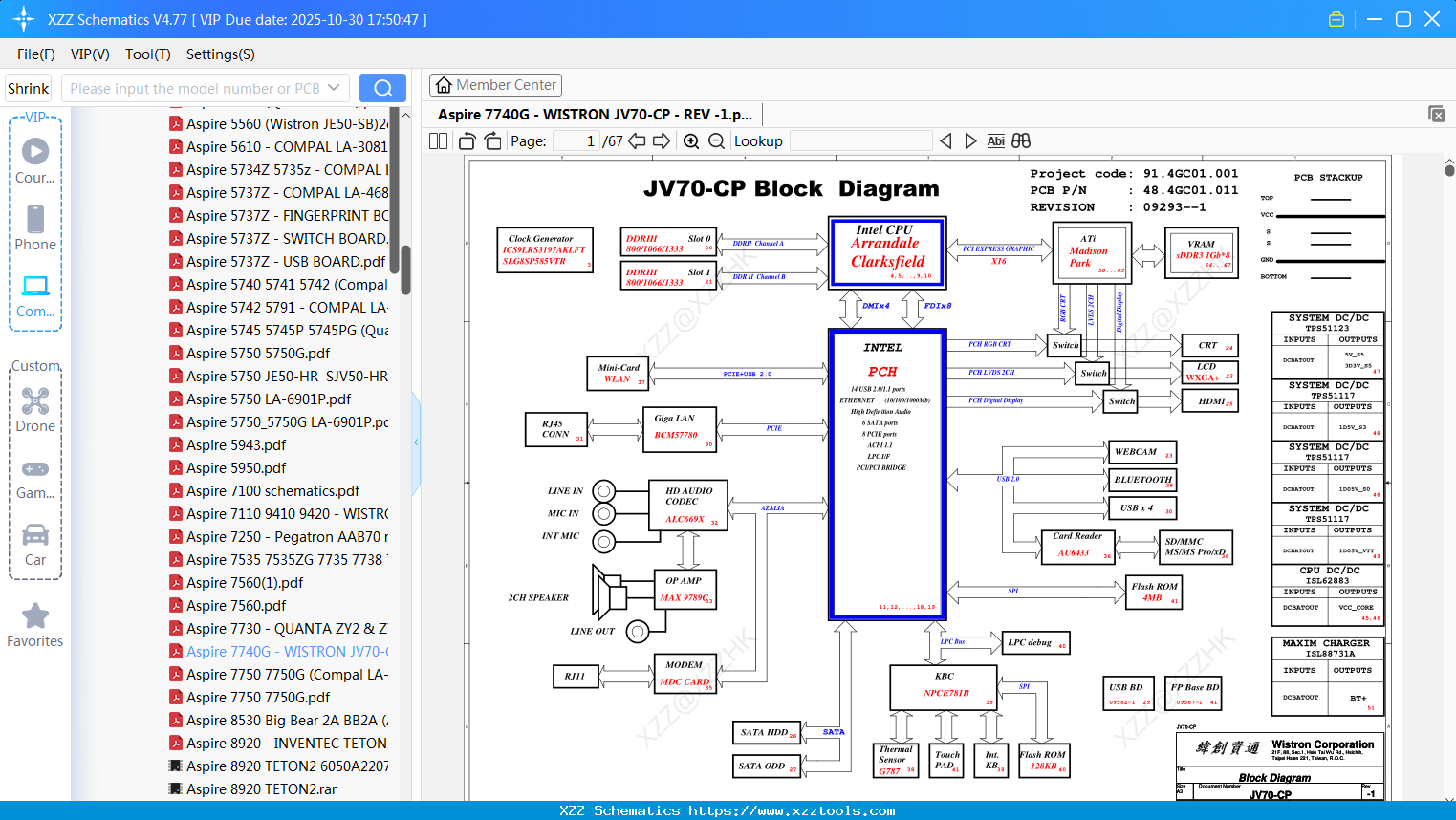Open Aspire 5560 (Wistron JE50-SB) file
Image resolution: width=1456 pixels, height=820 pixels.
click(287, 123)
